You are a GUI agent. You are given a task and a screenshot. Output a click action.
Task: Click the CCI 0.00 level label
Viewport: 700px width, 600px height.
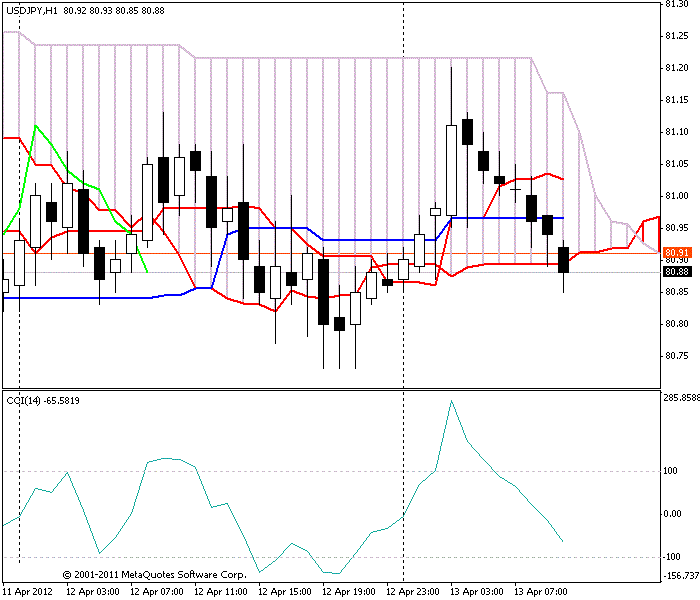point(672,513)
